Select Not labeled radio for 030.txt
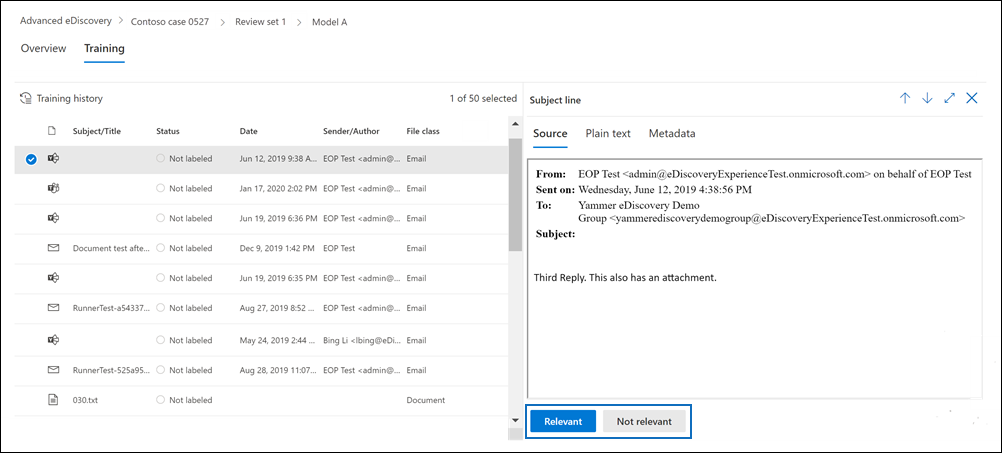This screenshot has height=453, width=1002. coord(161,400)
